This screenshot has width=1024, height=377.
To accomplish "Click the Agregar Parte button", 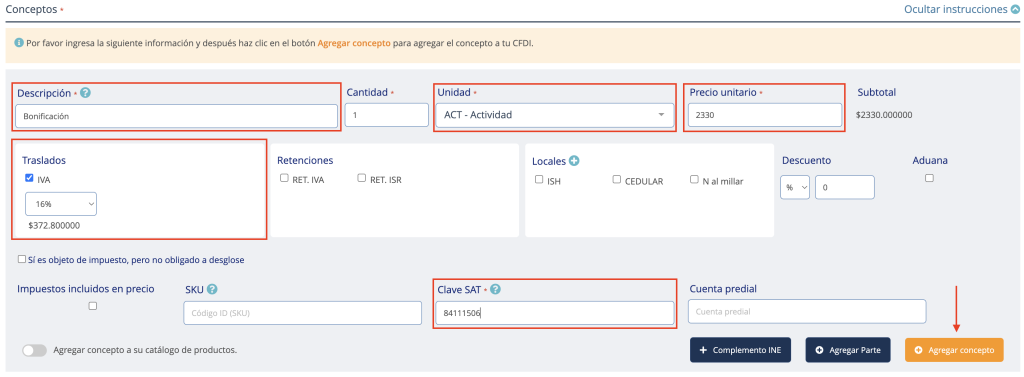I will tap(848, 350).
